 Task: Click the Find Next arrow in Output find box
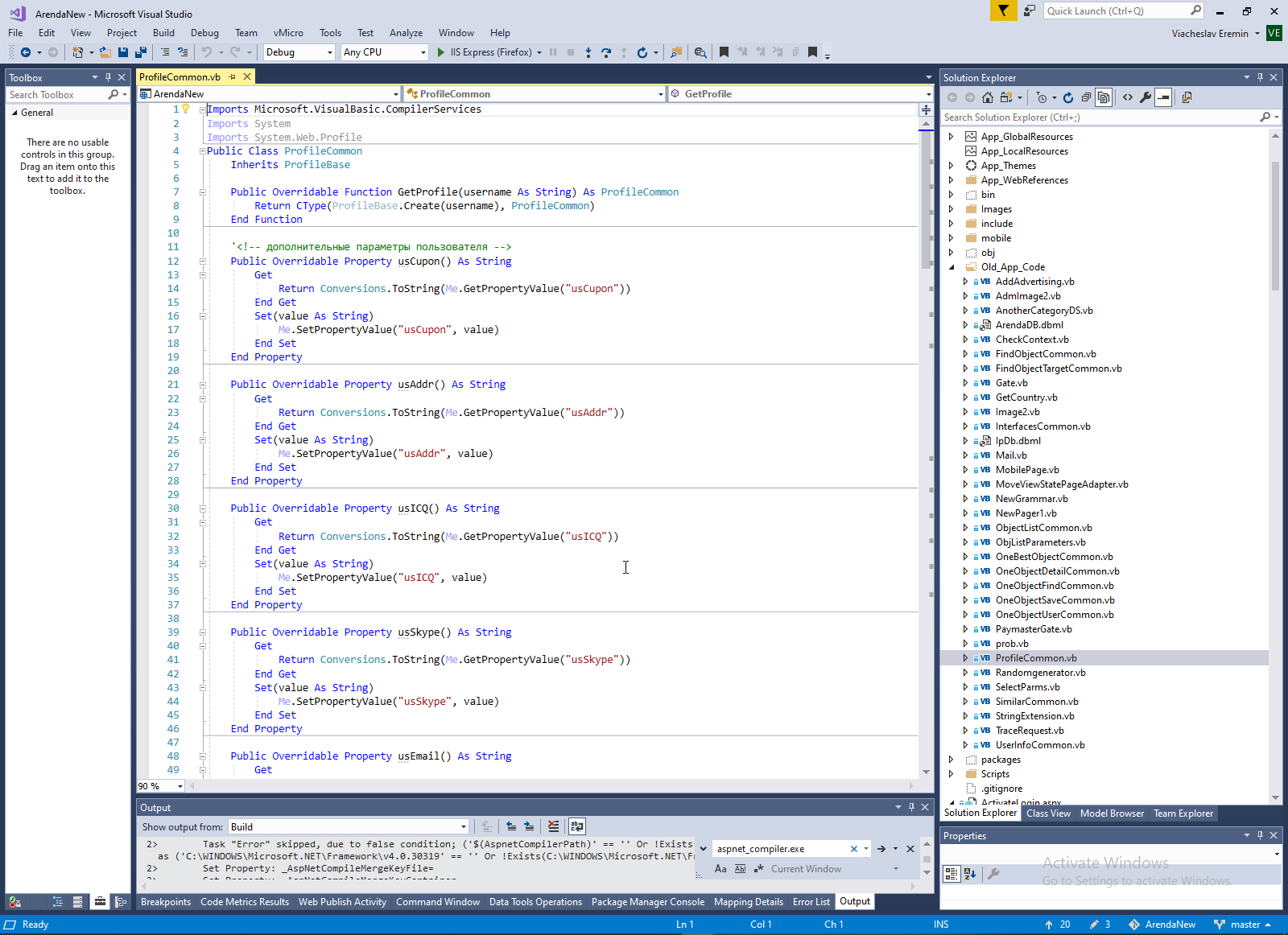point(881,849)
